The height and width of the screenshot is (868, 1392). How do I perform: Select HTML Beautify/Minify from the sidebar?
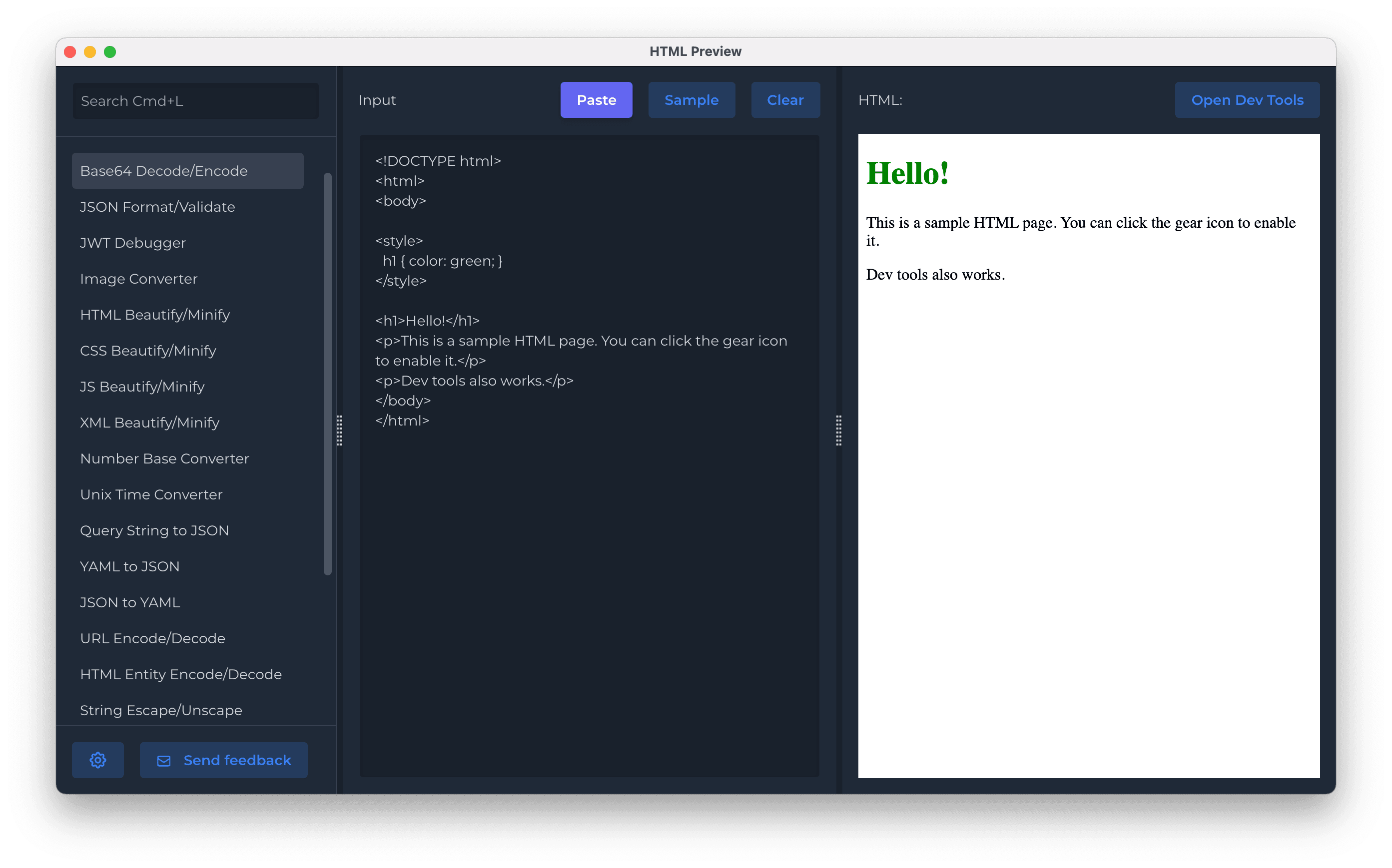pyautogui.click(x=154, y=315)
